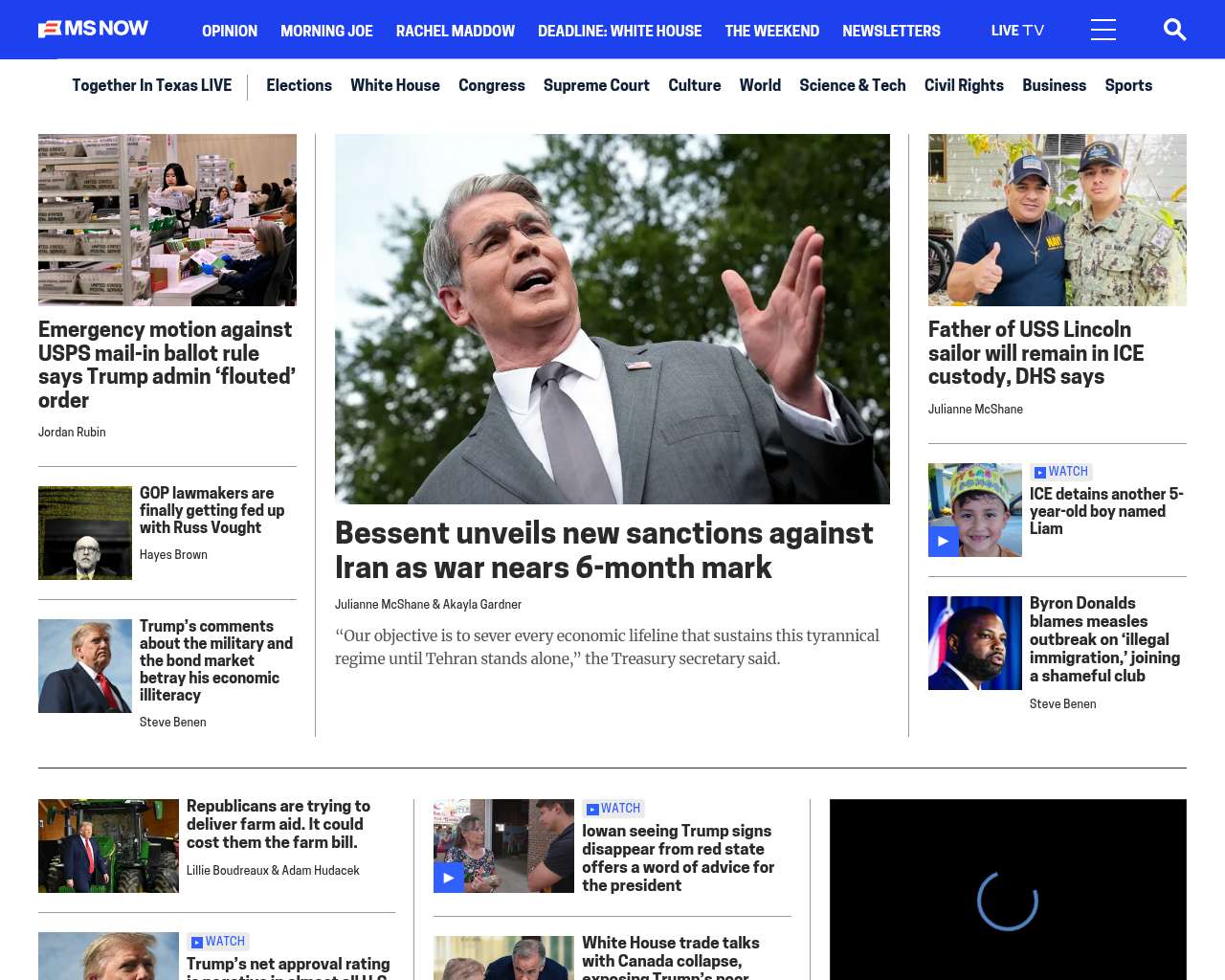Open Russ Vought article thumbnail

85,533
